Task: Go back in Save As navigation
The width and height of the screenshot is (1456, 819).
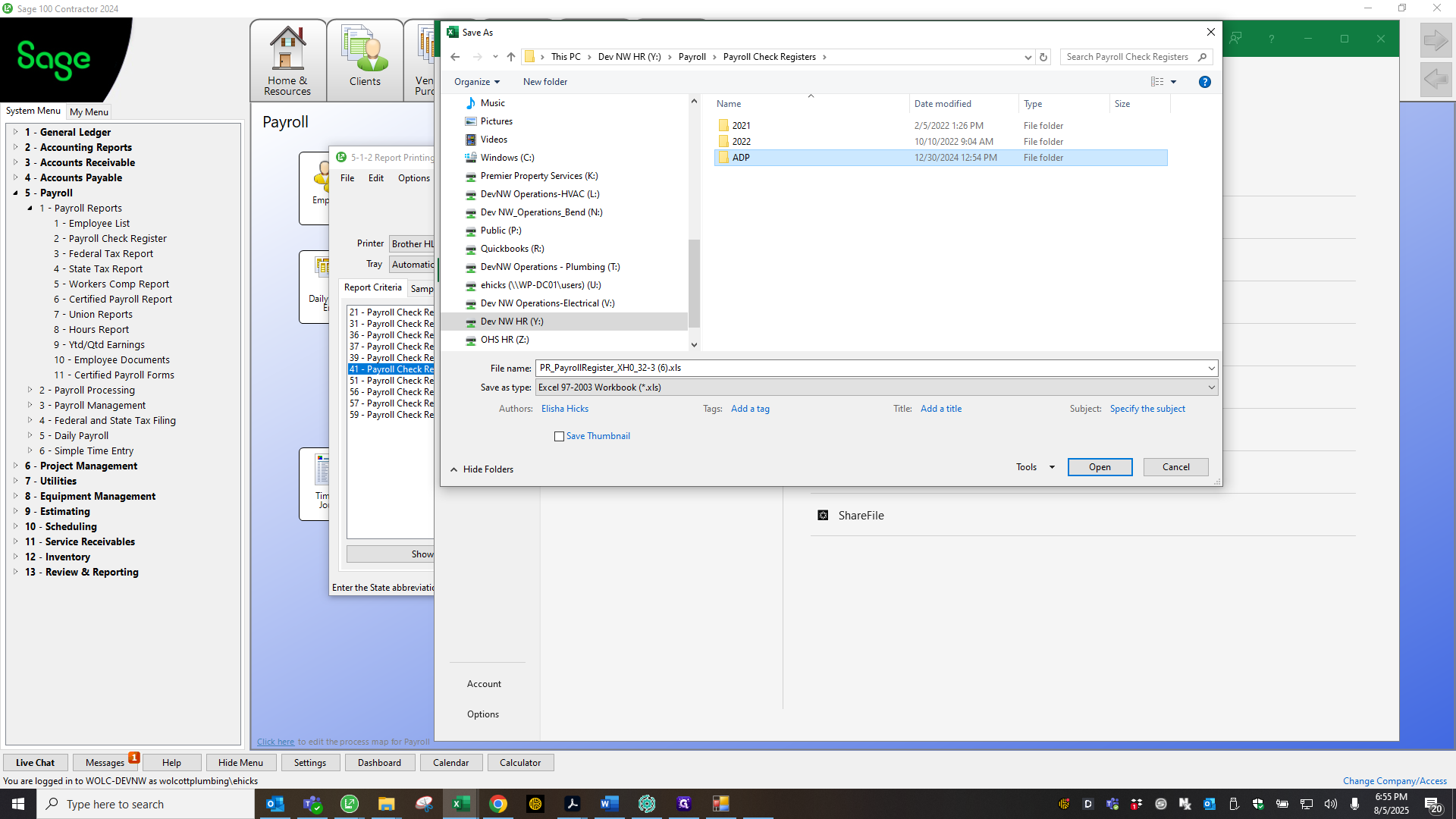Action: click(x=455, y=57)
